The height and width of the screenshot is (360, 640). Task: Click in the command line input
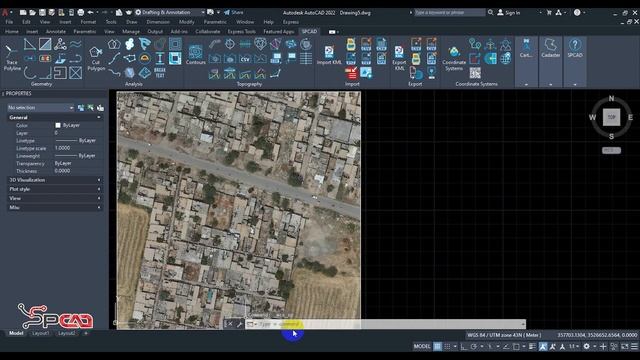coord(385,324)
